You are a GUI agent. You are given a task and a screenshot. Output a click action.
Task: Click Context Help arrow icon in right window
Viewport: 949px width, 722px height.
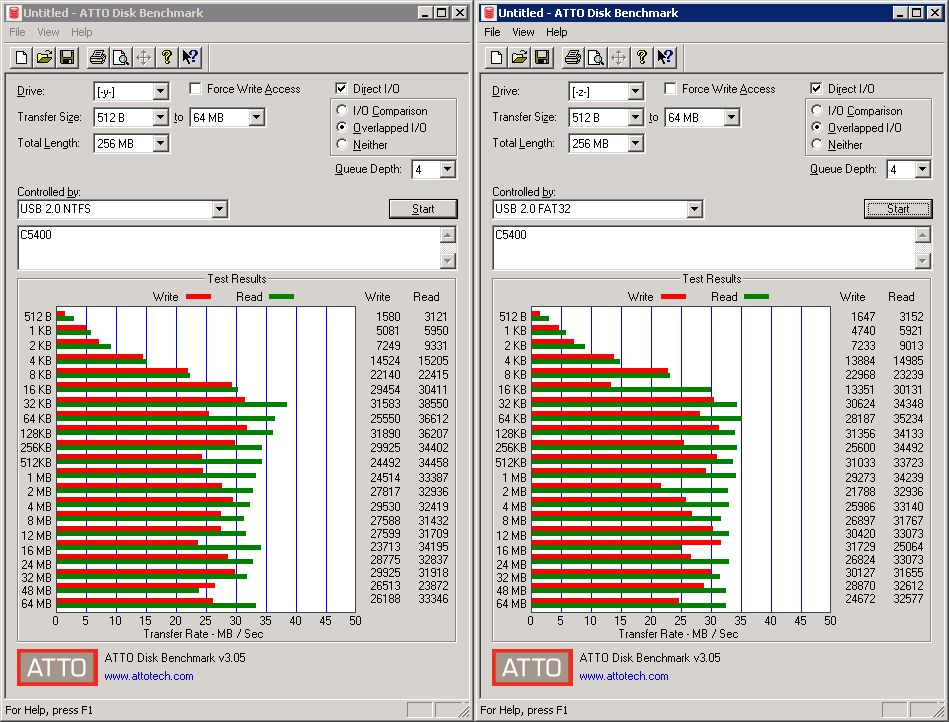coord(665,57)
